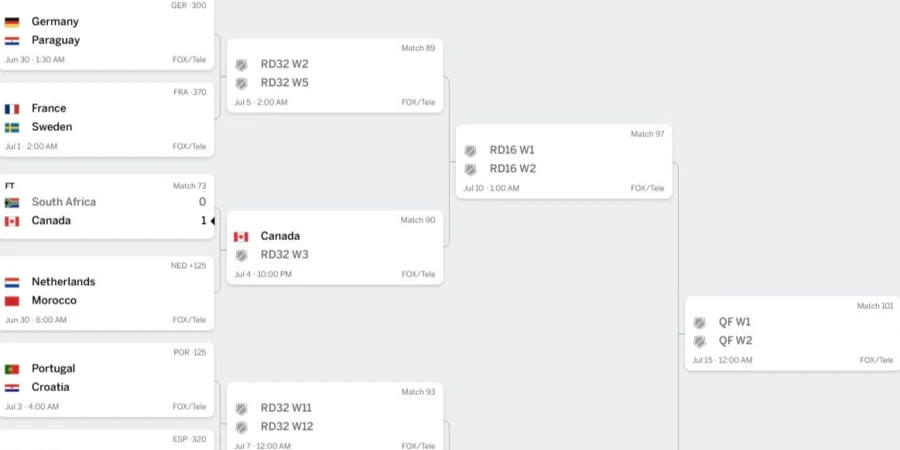Viewport: 900px width, 450px height.
Task: Click placeholder shield beside RD32 W2
Action: pos(241,65)
